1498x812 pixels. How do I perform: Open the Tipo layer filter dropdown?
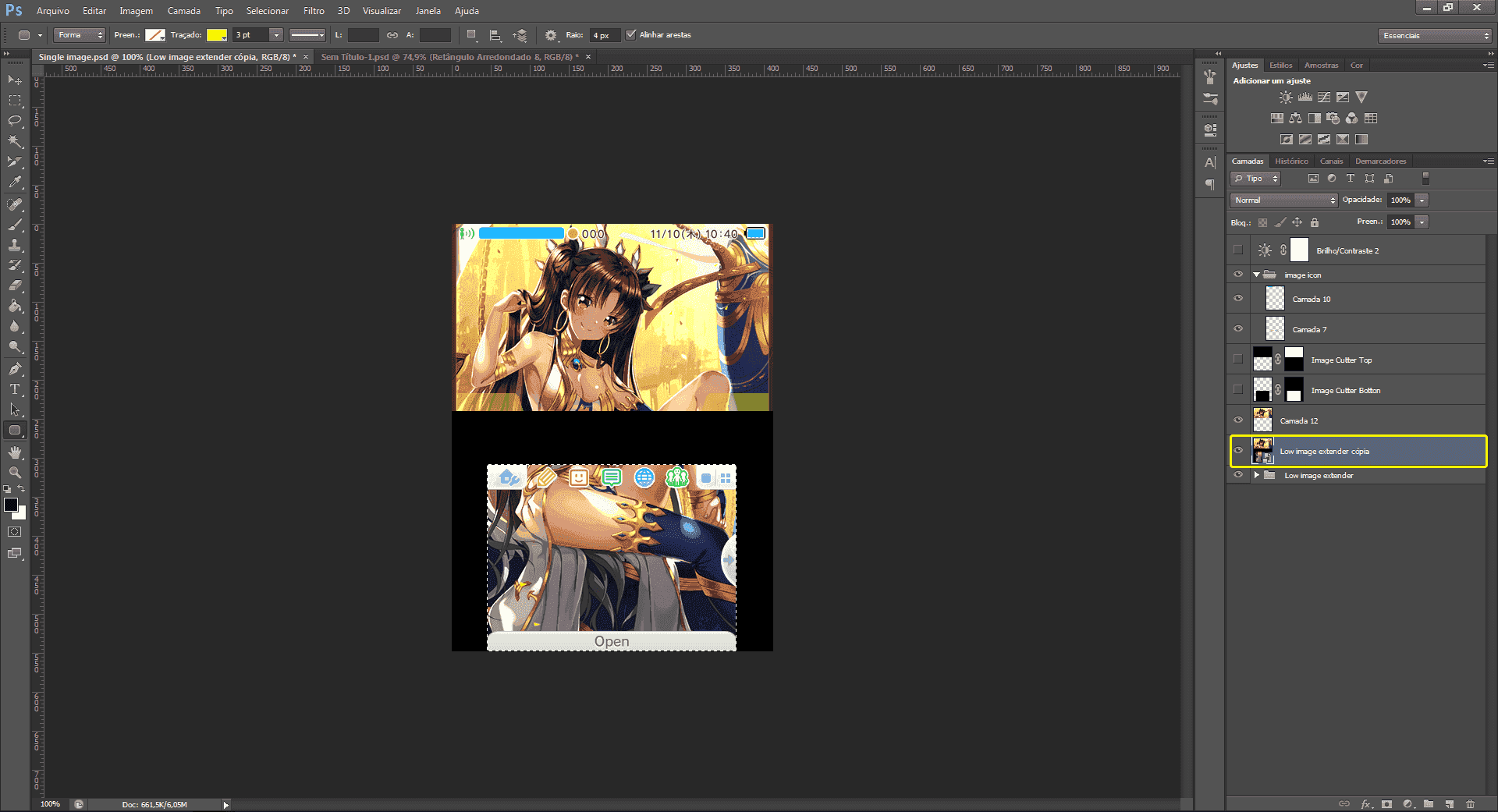(1255, 179)
